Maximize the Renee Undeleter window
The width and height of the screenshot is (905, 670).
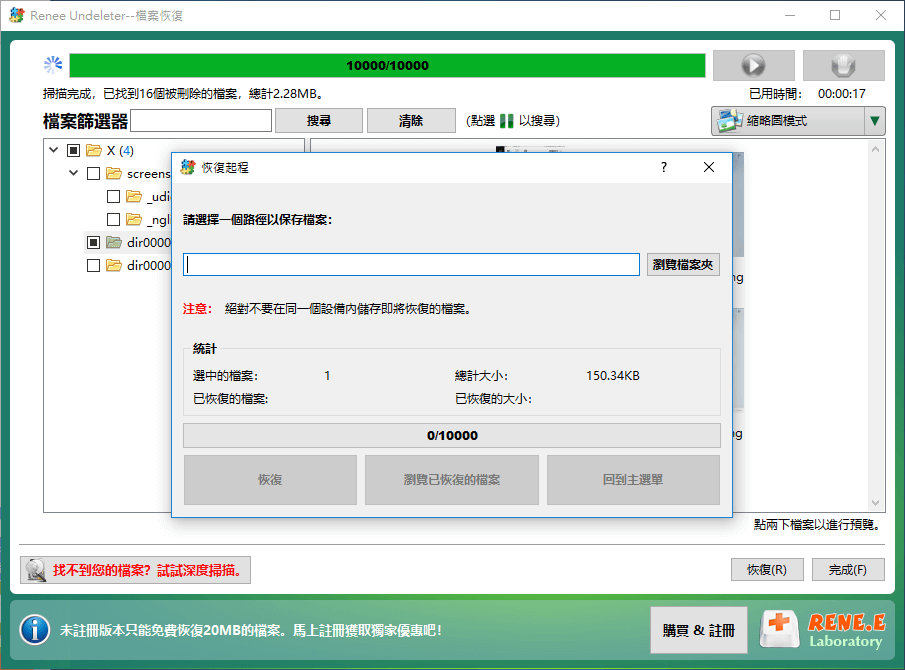click(835, 16)
